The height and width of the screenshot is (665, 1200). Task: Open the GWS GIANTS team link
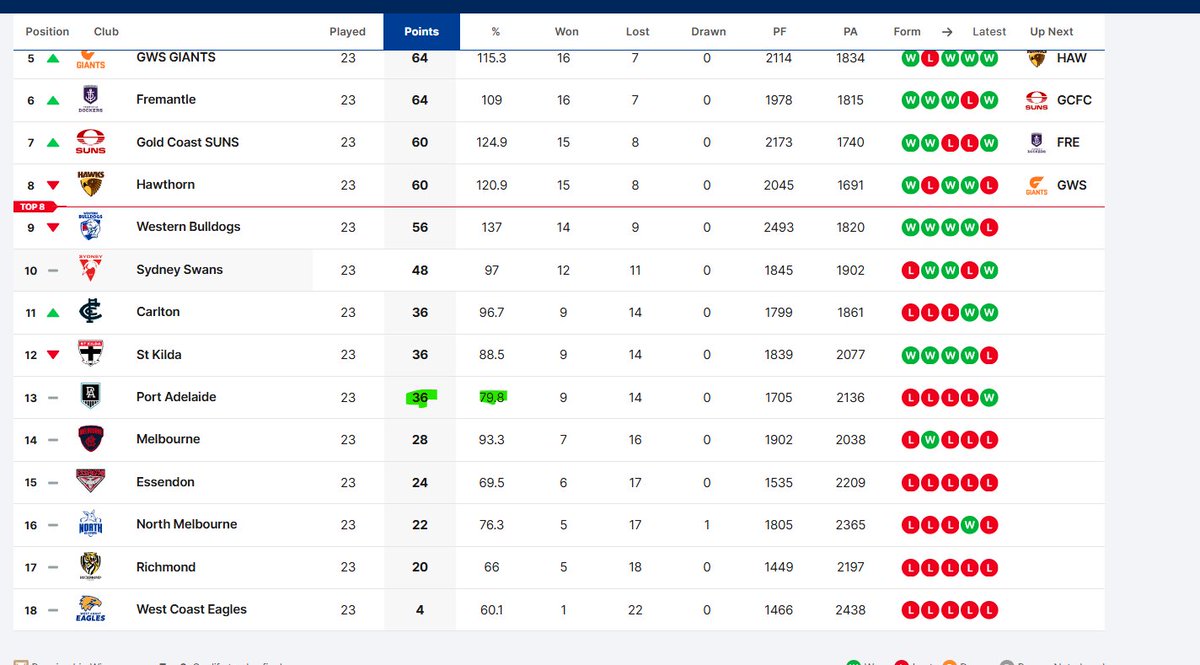[x=176, y=58]
